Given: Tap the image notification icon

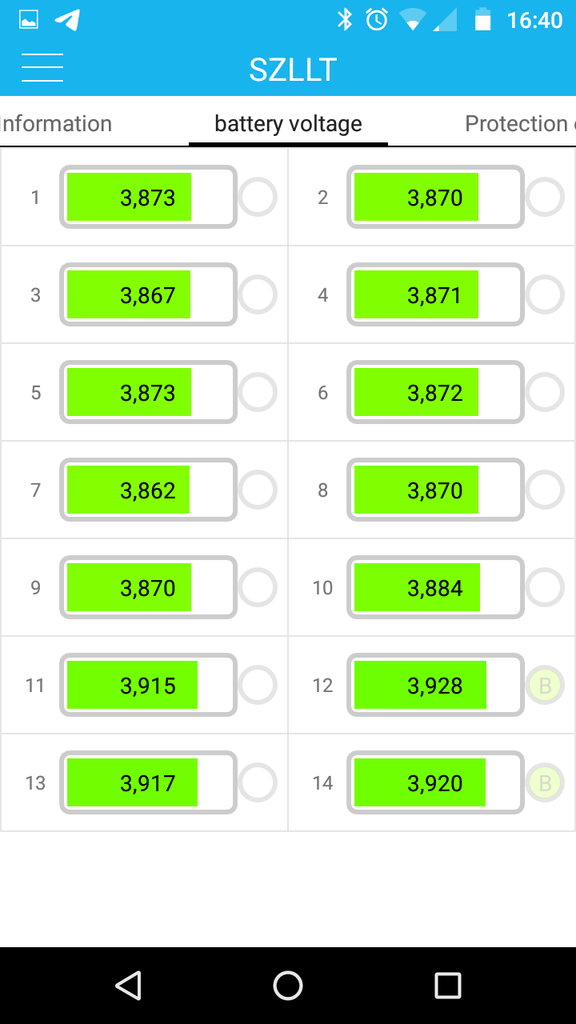Looking at the screenshot, I should point(28,20).
